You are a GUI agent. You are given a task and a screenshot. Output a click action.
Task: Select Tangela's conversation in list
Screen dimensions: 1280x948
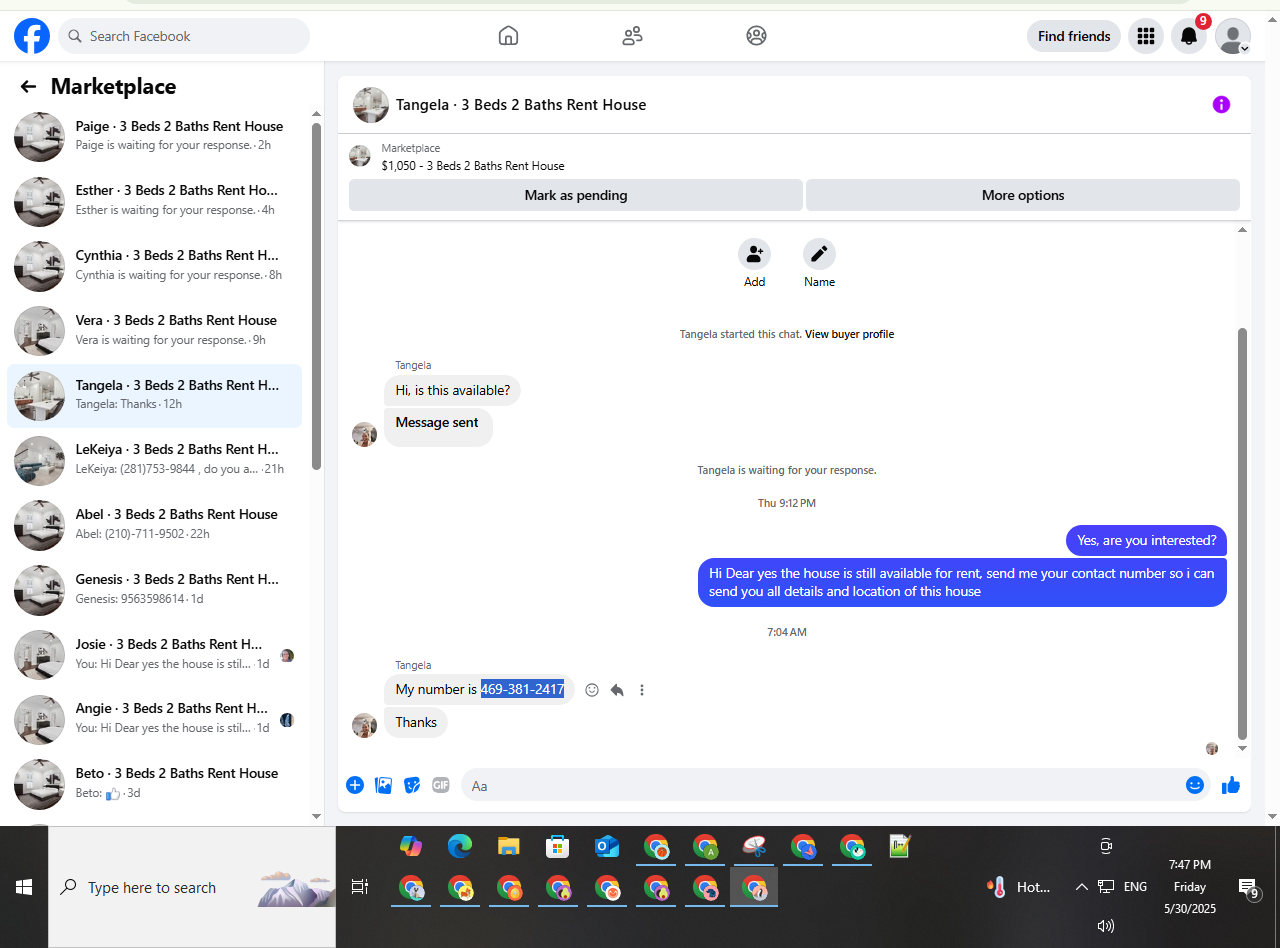[155, 395]
